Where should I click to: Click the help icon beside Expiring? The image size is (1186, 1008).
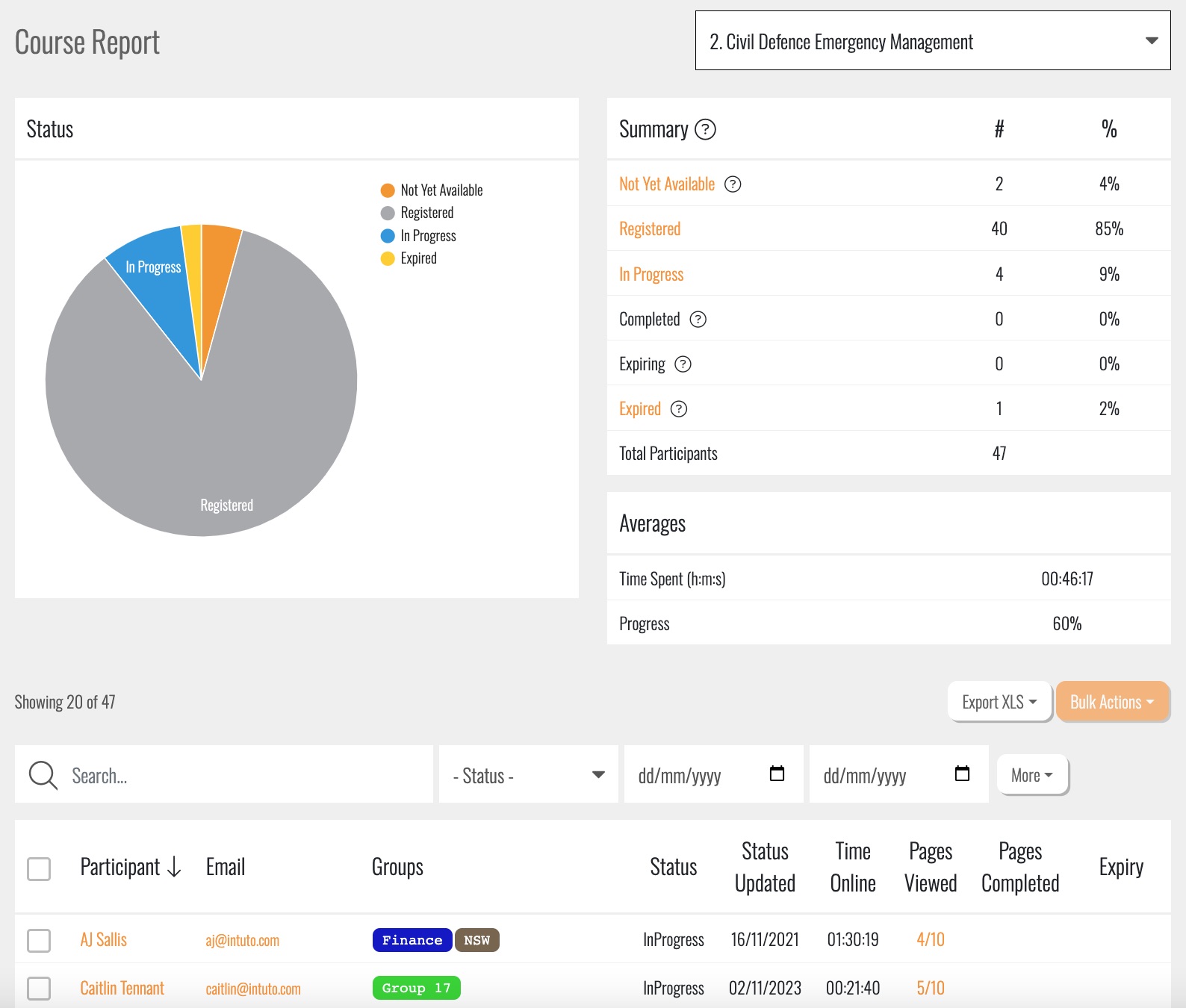[x=683, y=364]
